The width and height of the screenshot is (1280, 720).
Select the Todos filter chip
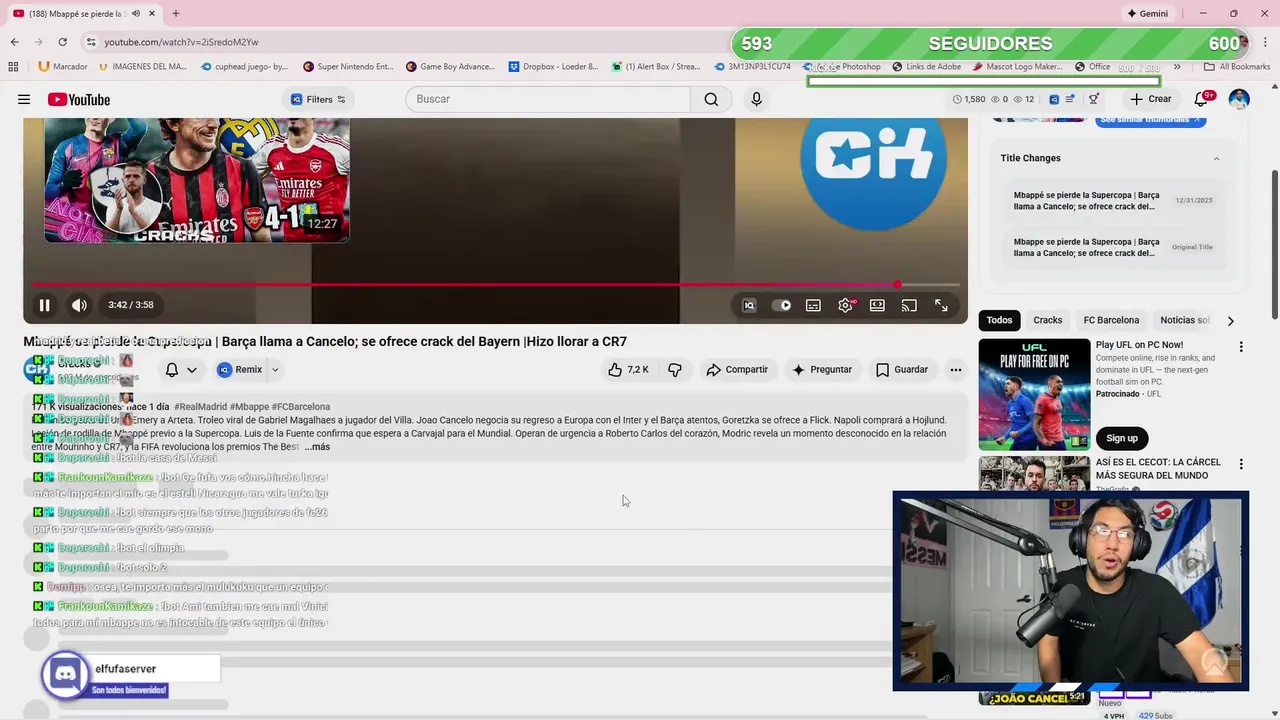click(x=999, y=320)
